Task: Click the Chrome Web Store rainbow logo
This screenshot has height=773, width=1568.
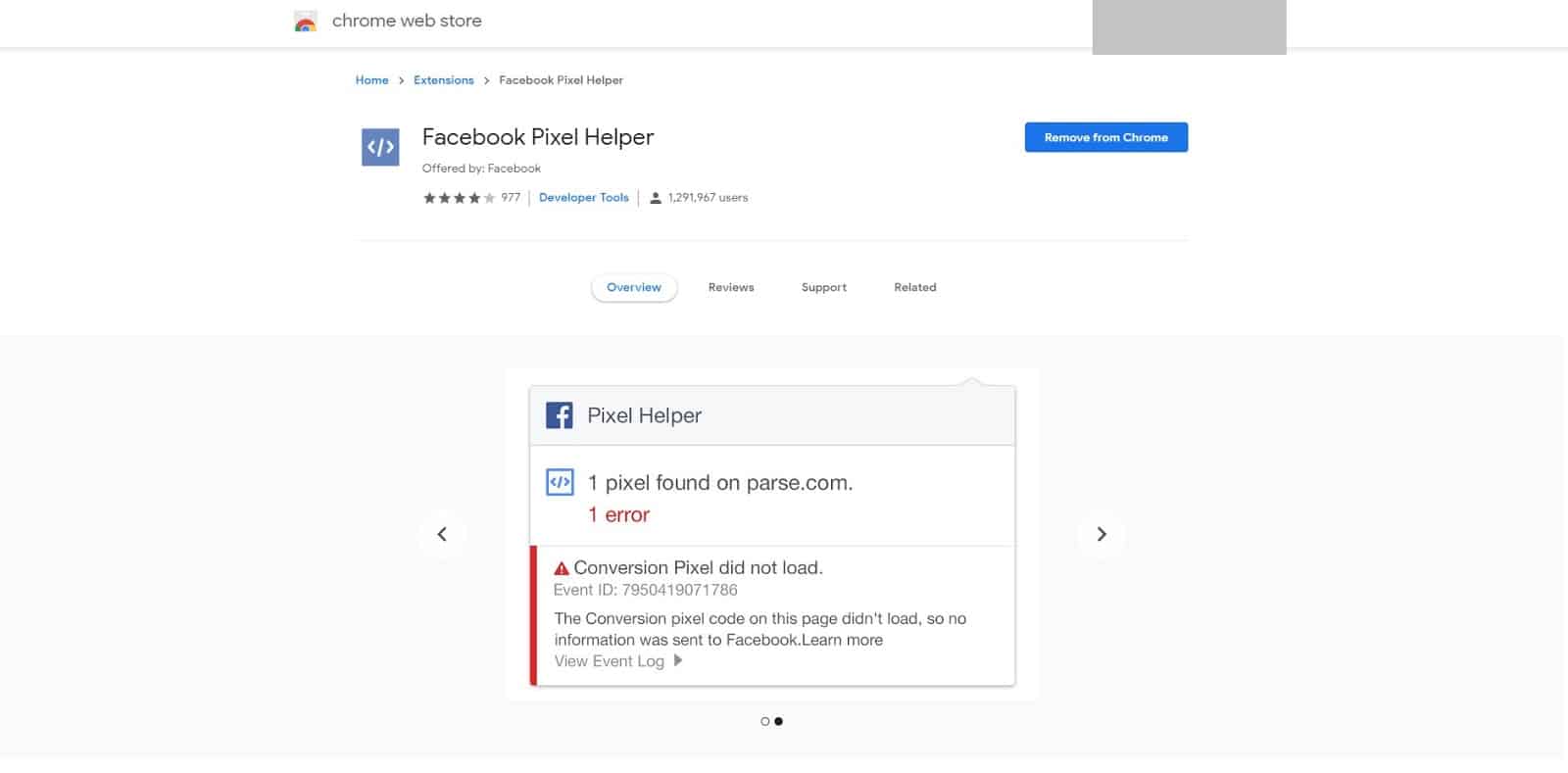Action: click(306, 22)
